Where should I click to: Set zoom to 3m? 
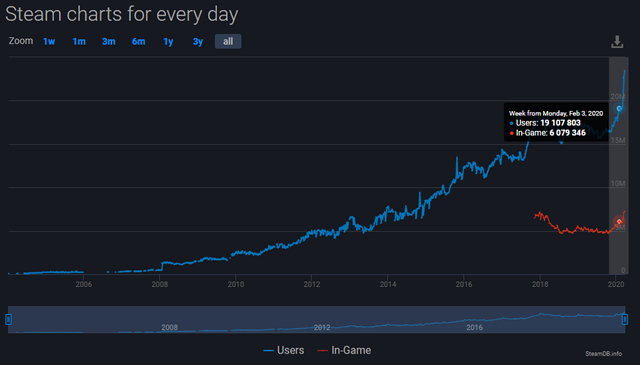pyautogui.click(x=109, y=42)
